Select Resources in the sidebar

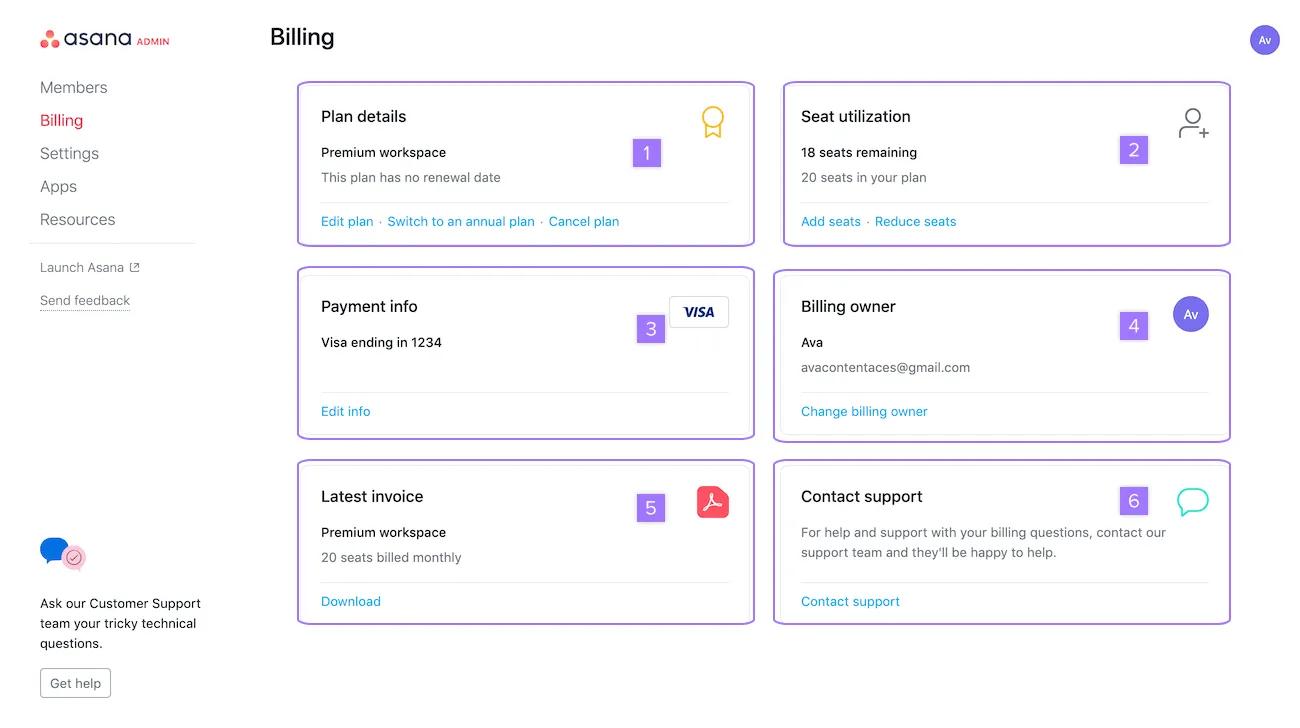[x=77, y=220]
